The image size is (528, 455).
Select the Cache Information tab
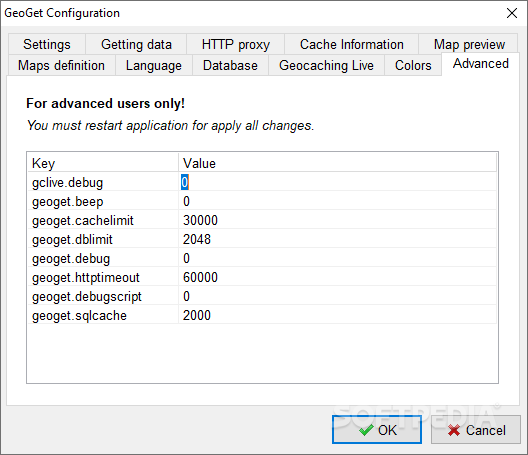(352, 44)
